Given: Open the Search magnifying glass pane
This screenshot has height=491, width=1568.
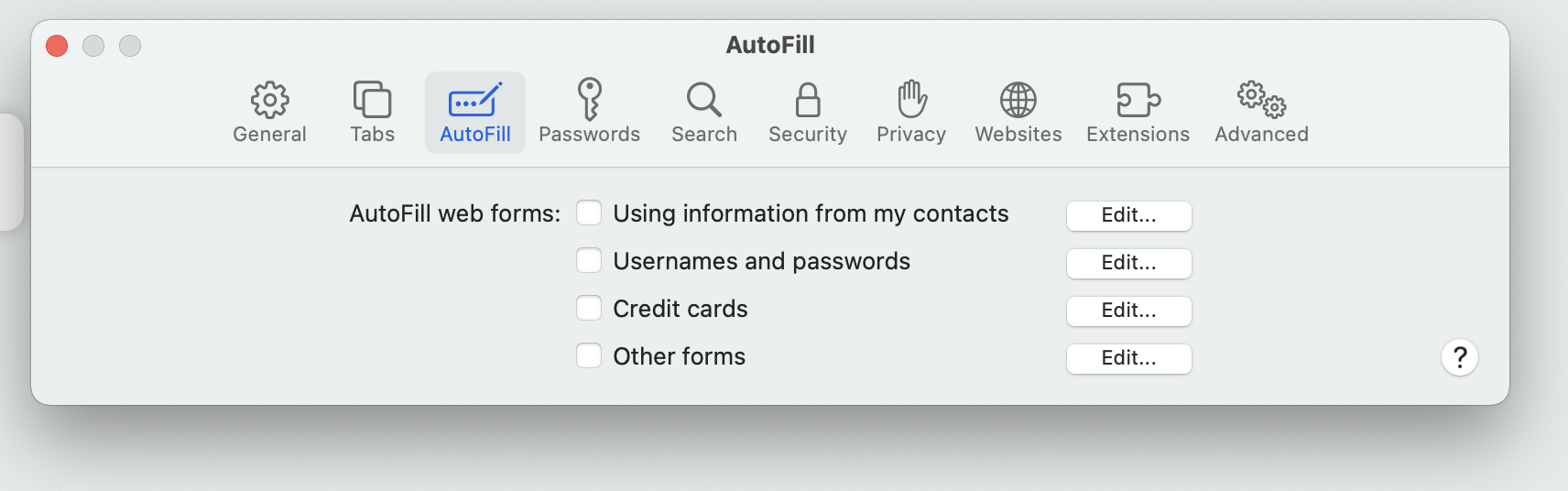Looking at the screenshot, I should point(703,100).
